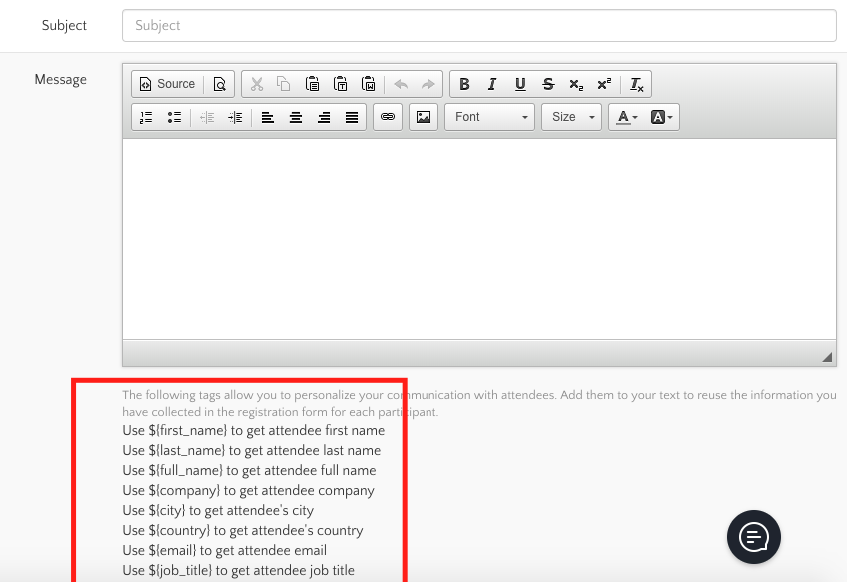
Task: Select Paste as plain text icon
Action: click(x=340, y=84)
